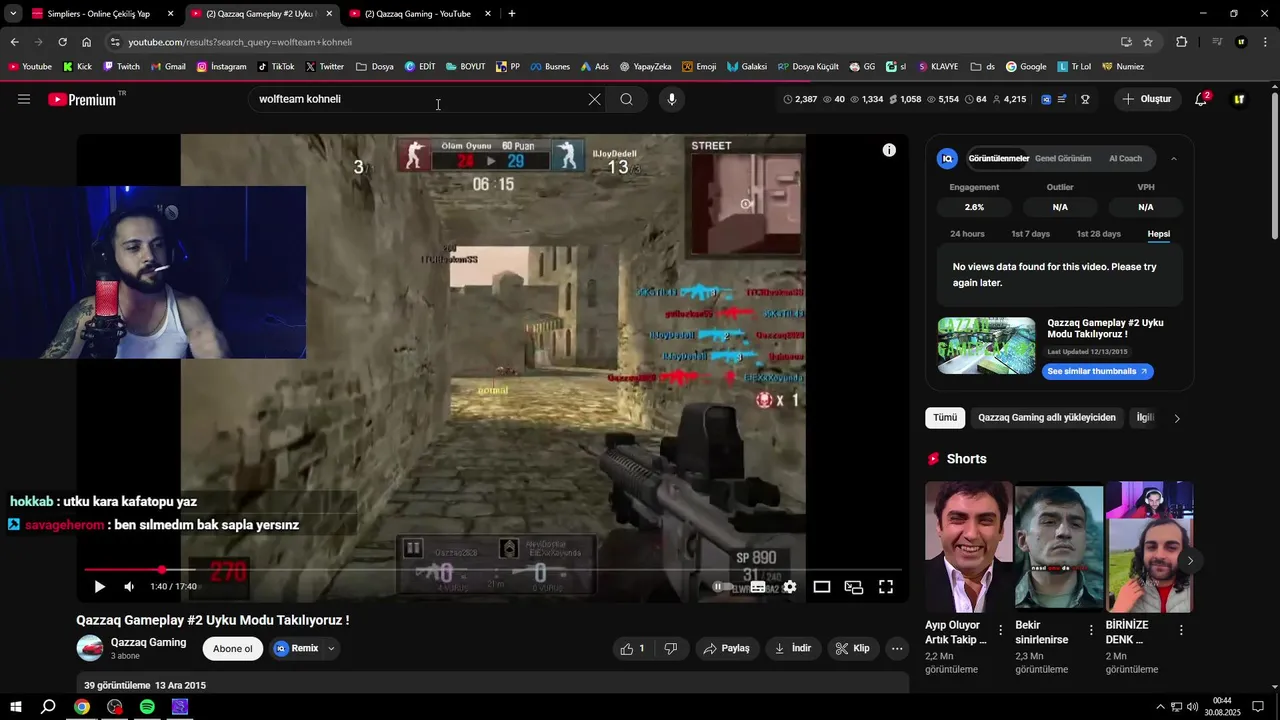
Task: Open the BİRİNİZE DENK short
Action: coord(1149,547)
